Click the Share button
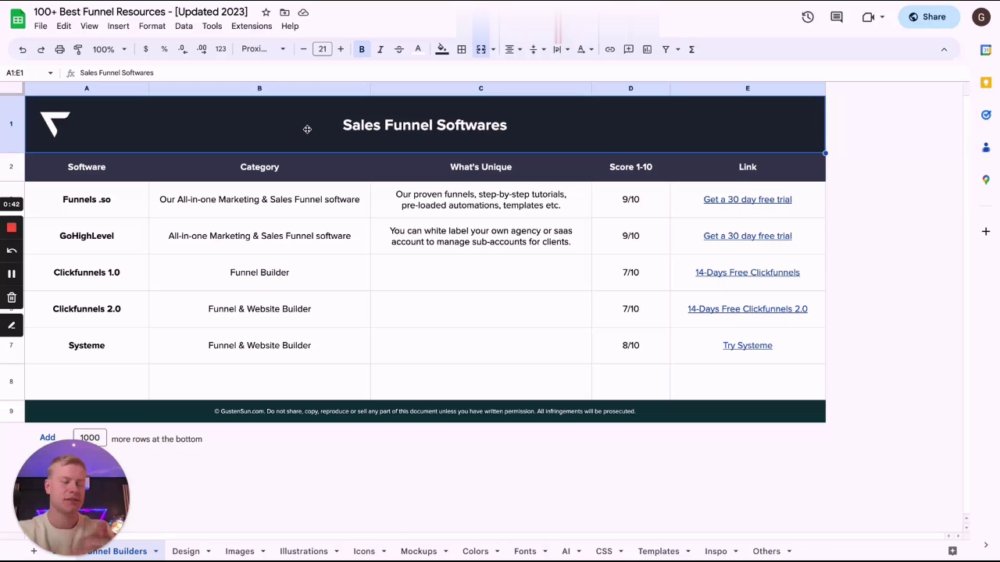 (929, 17)
